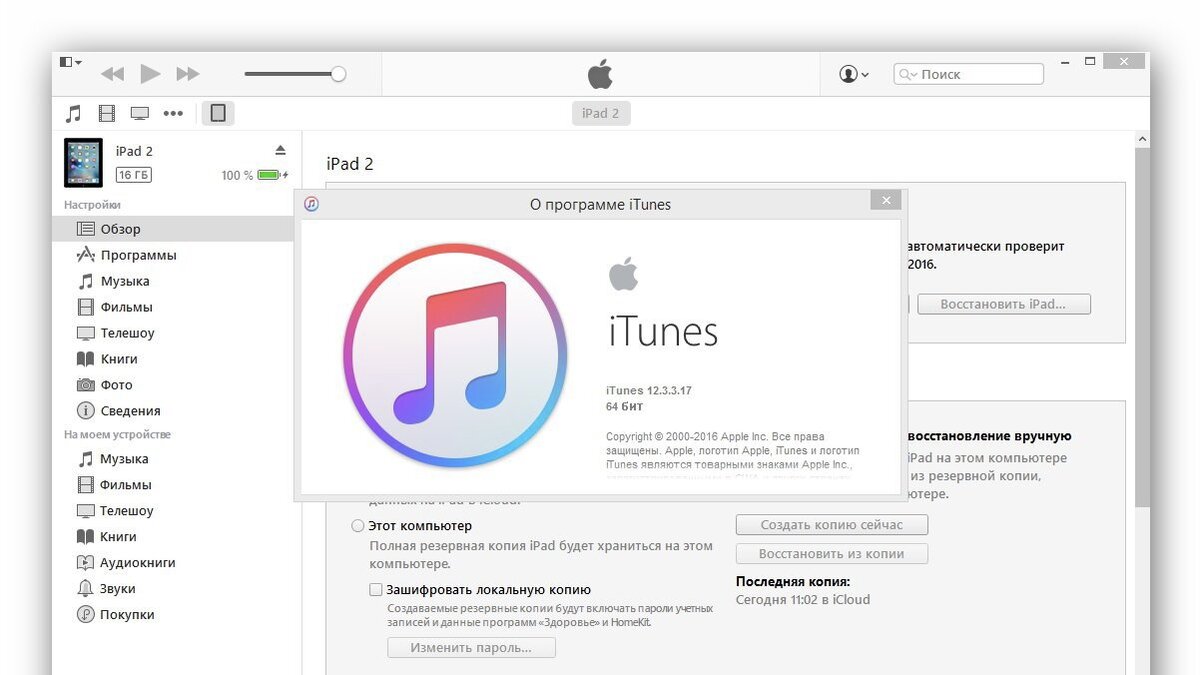The height and width of the screenshot is (675, 1200).
Task: Open the account user menu
Action: pyautogui.click(x=854, y=74)
